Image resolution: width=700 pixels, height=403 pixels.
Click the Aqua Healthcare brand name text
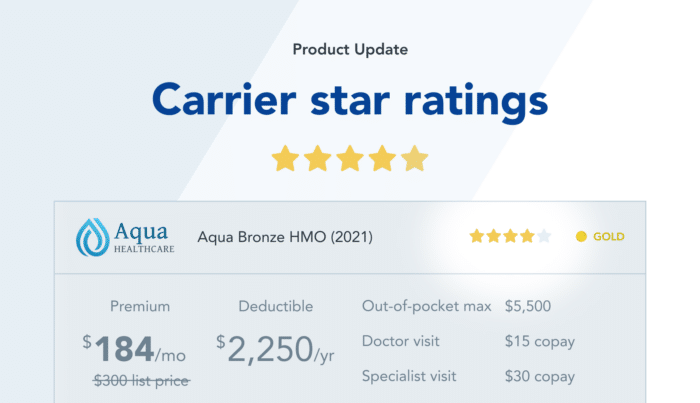pyautogui.click(x=144, y=237)
